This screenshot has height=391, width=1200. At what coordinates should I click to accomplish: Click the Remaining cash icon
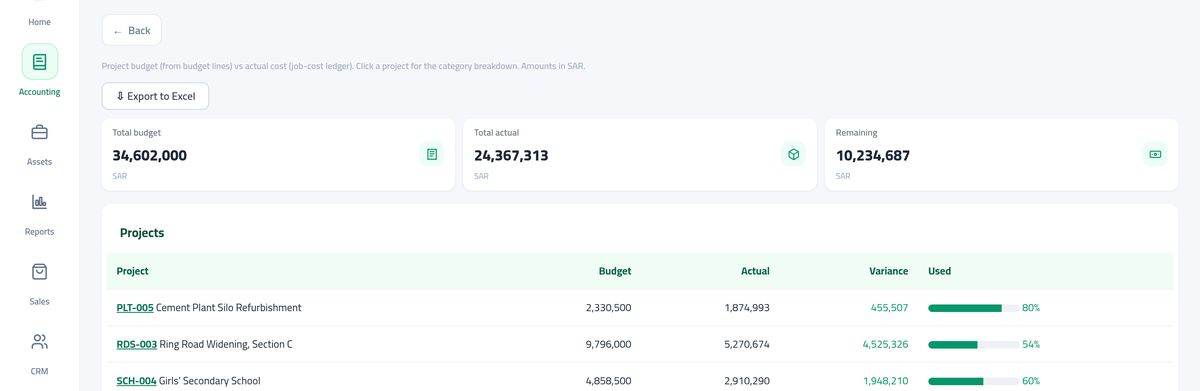coord(1155,154)
